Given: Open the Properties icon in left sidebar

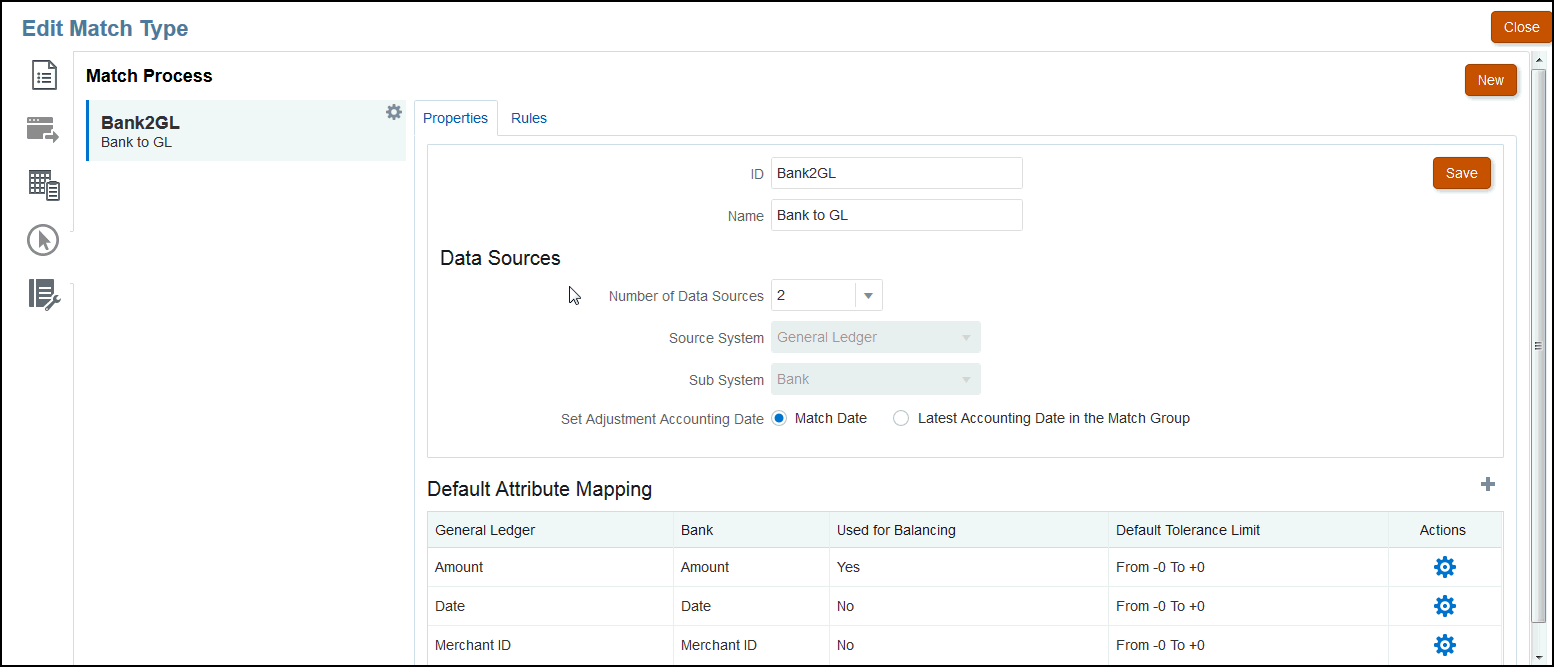Looking at the screenshot, I should pos(44,75).
